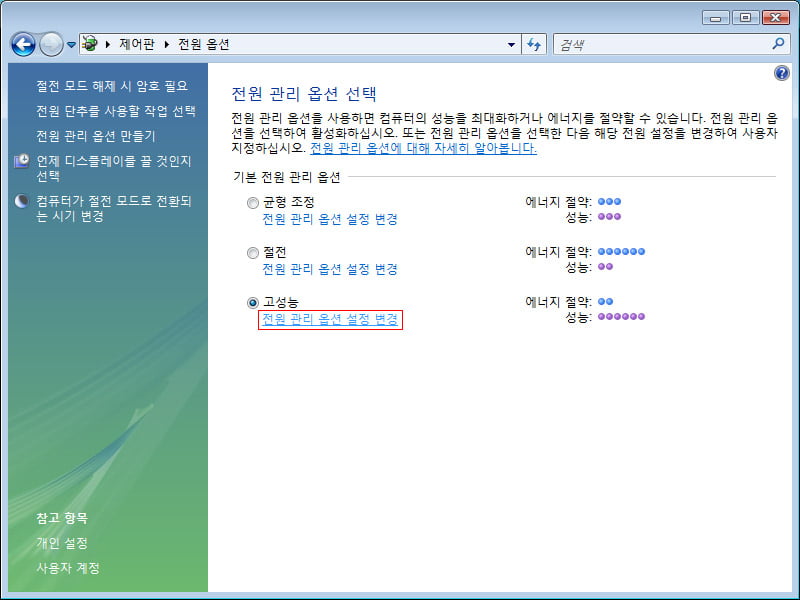Click the refresh icon in the address bar
The height and width of the screenshot is (600, 800).
pyautogui.click(x=533, y=43)
